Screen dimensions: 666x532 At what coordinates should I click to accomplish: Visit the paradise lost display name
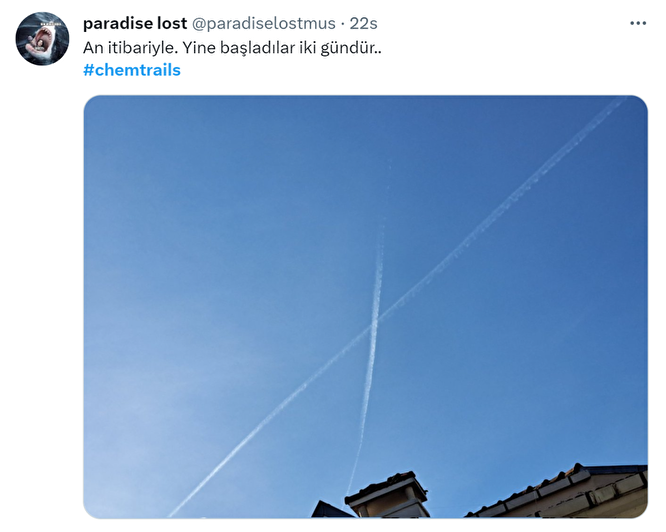[x=135, y=23]
